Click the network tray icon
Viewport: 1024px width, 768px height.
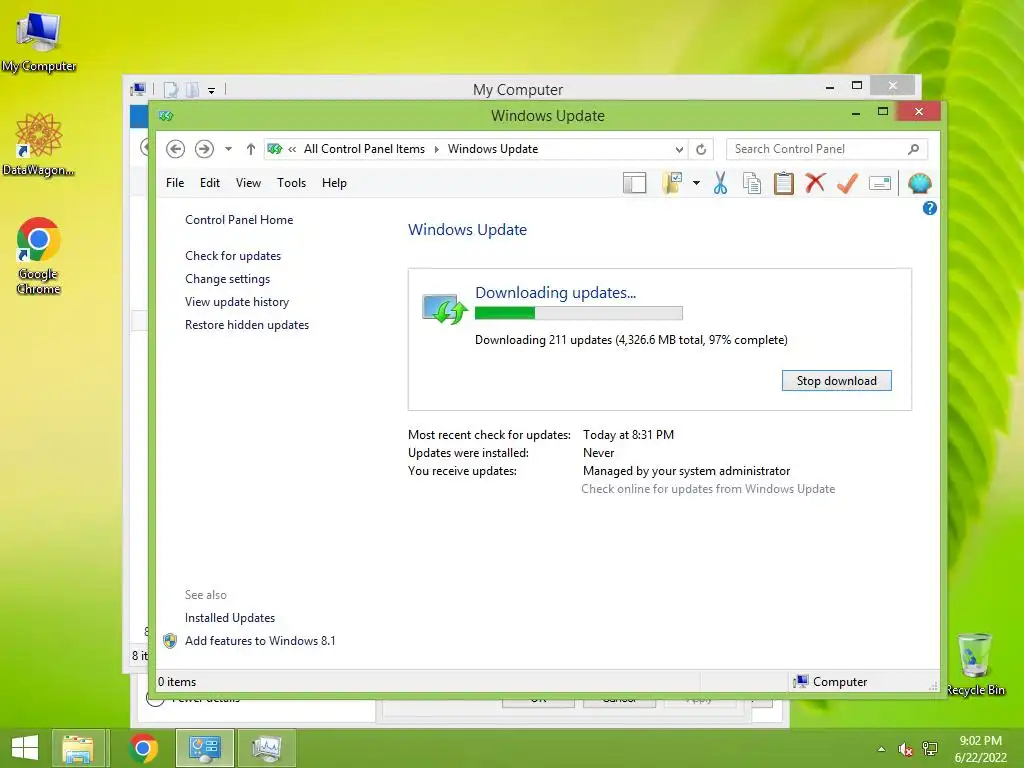coord(930,749)
